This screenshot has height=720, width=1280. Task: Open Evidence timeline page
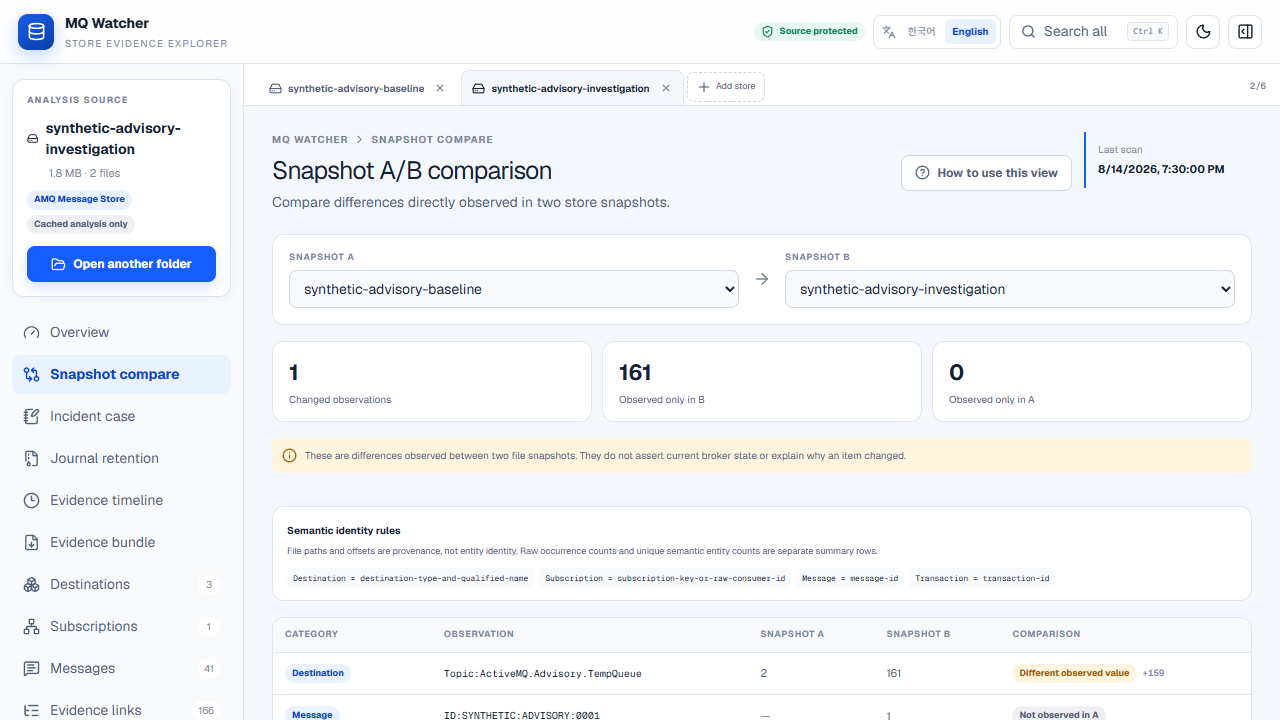coord(121,500)
